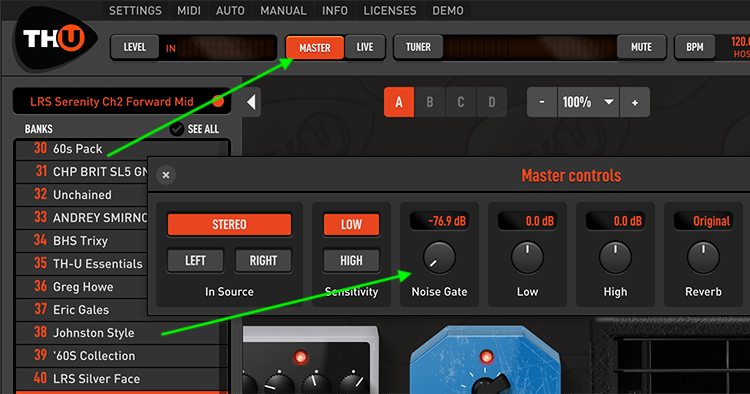This screenshot has width=750, height=394.
Task: Click the blue pedal's black knob
Action: tap(491, 384)
